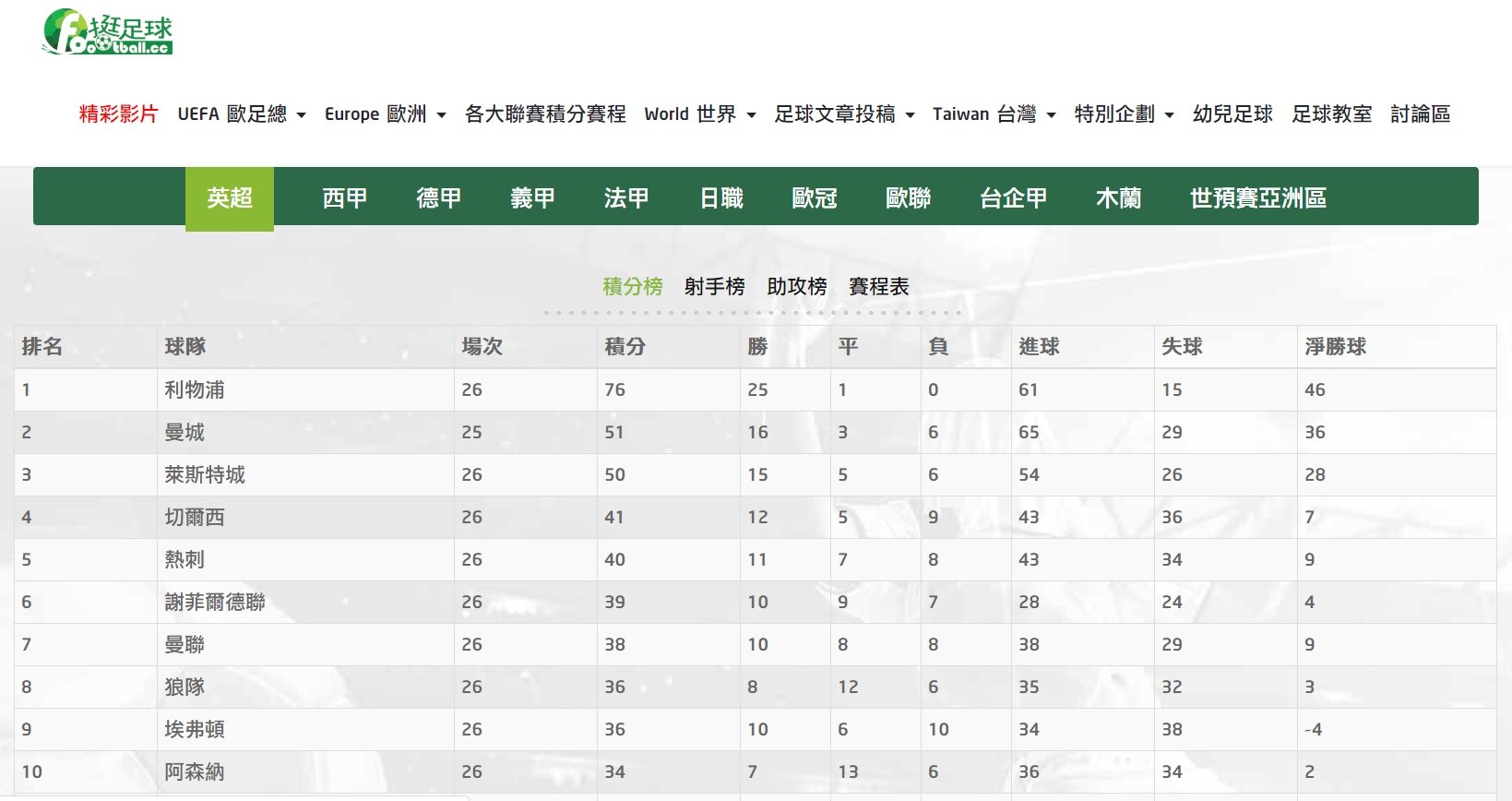
Task: Switch to the 日職 league tab
Action: coord(721,198)
